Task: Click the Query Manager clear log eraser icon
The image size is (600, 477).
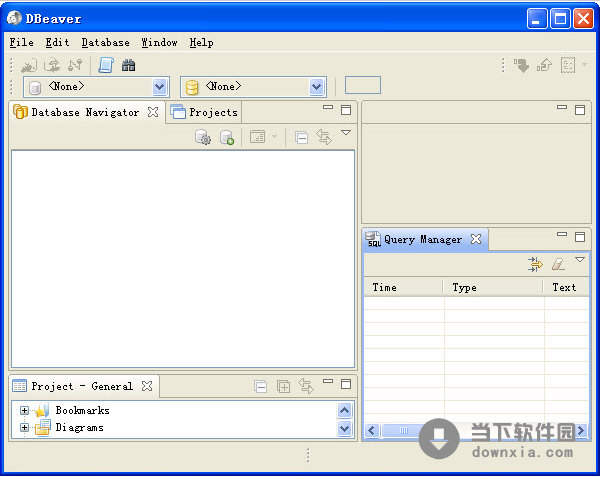Action: click(558, 264)
